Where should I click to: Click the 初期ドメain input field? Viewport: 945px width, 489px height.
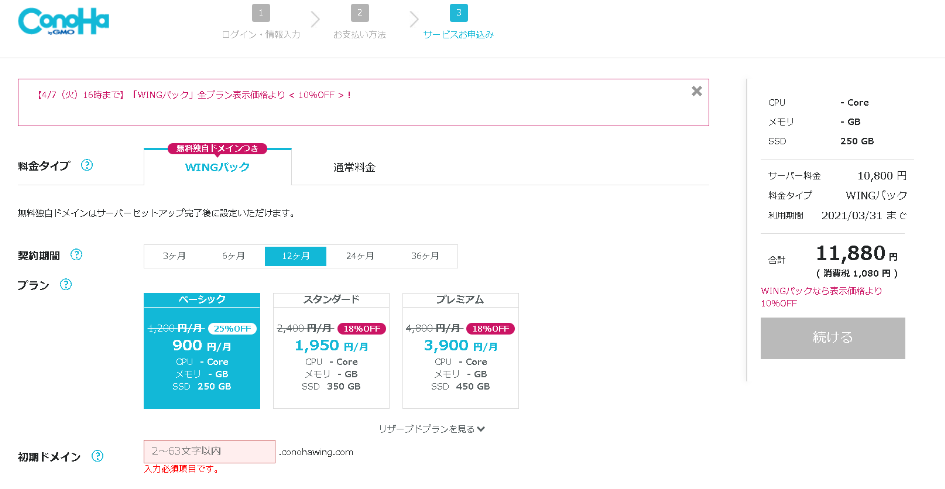pyautogui.click(x=210, y=452)
